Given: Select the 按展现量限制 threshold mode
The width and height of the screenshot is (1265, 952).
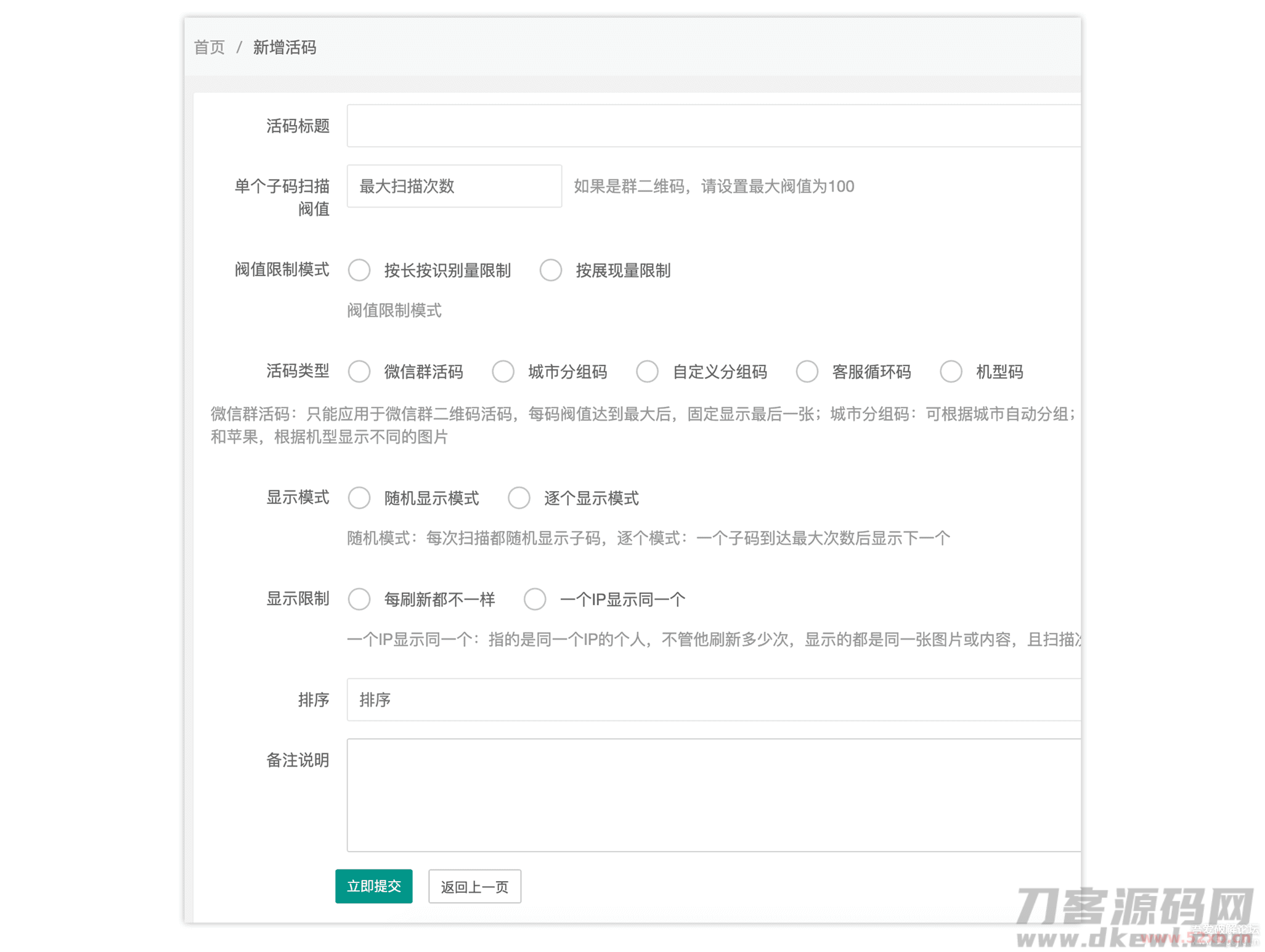Looking at the screenshot, I should tap(551, 270).
